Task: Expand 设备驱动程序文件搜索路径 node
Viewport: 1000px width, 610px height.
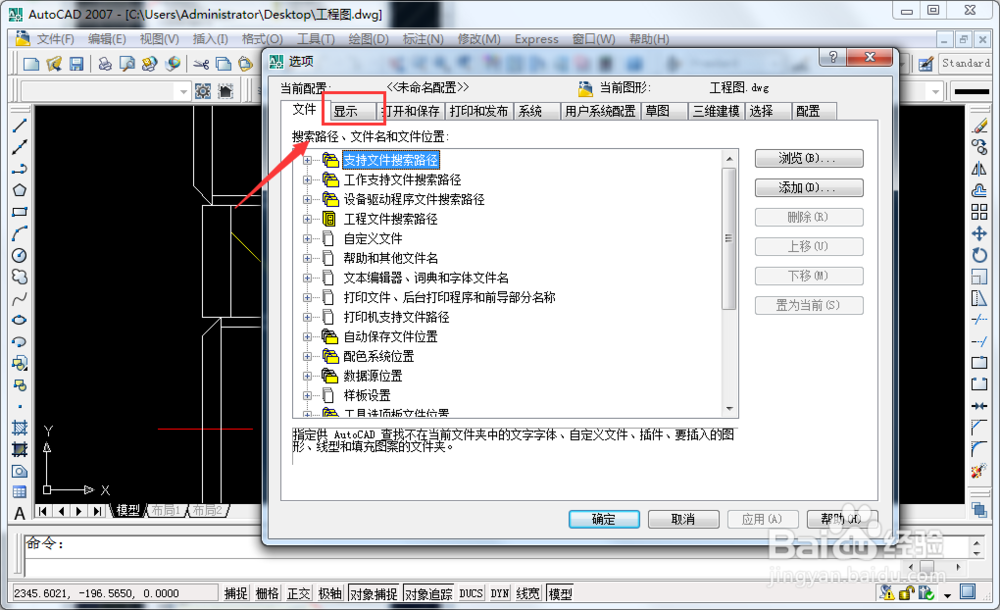Action: tap(307, 200)
